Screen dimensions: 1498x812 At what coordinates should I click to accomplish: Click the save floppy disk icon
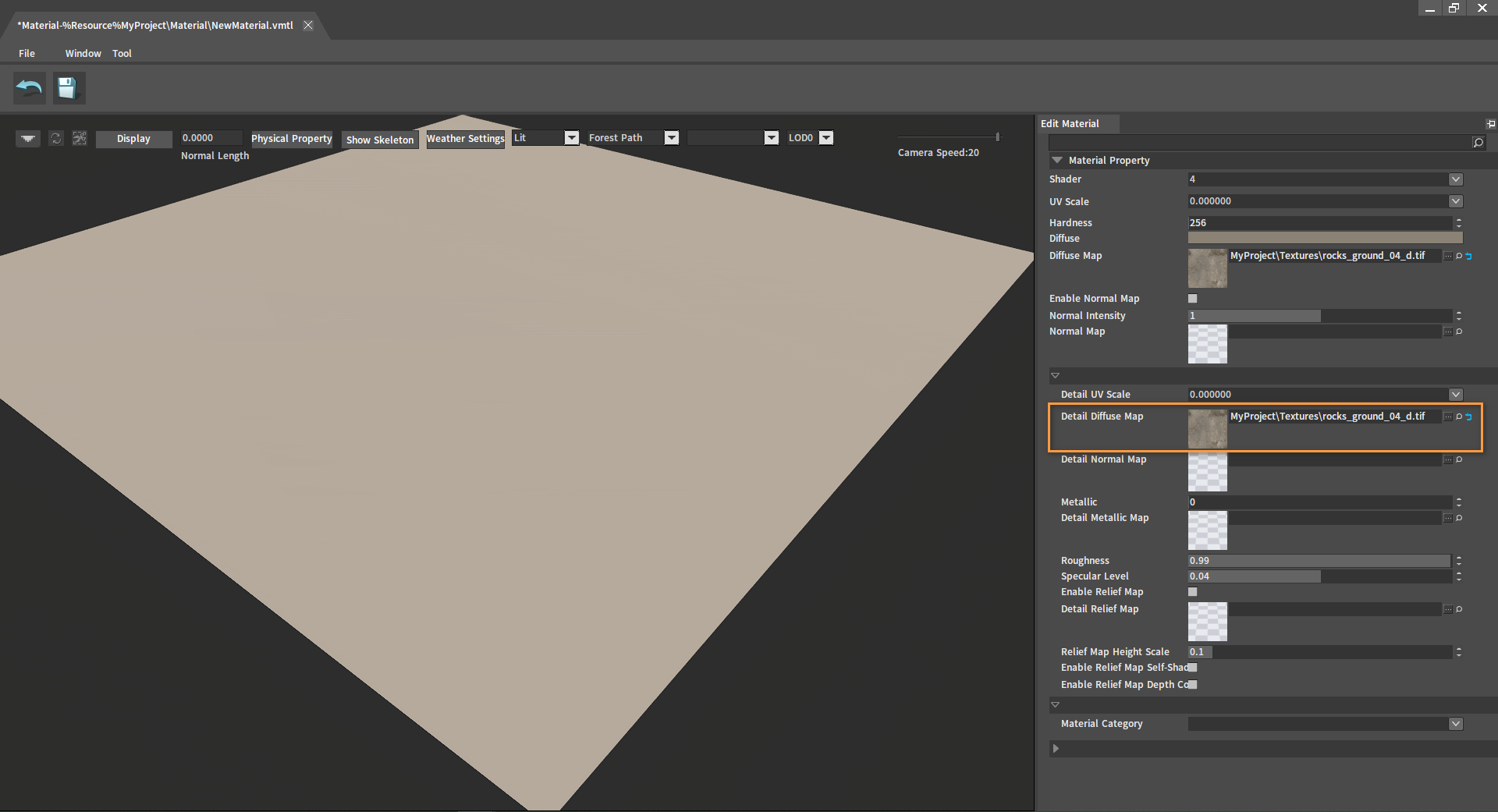click(x=69, y=88)
